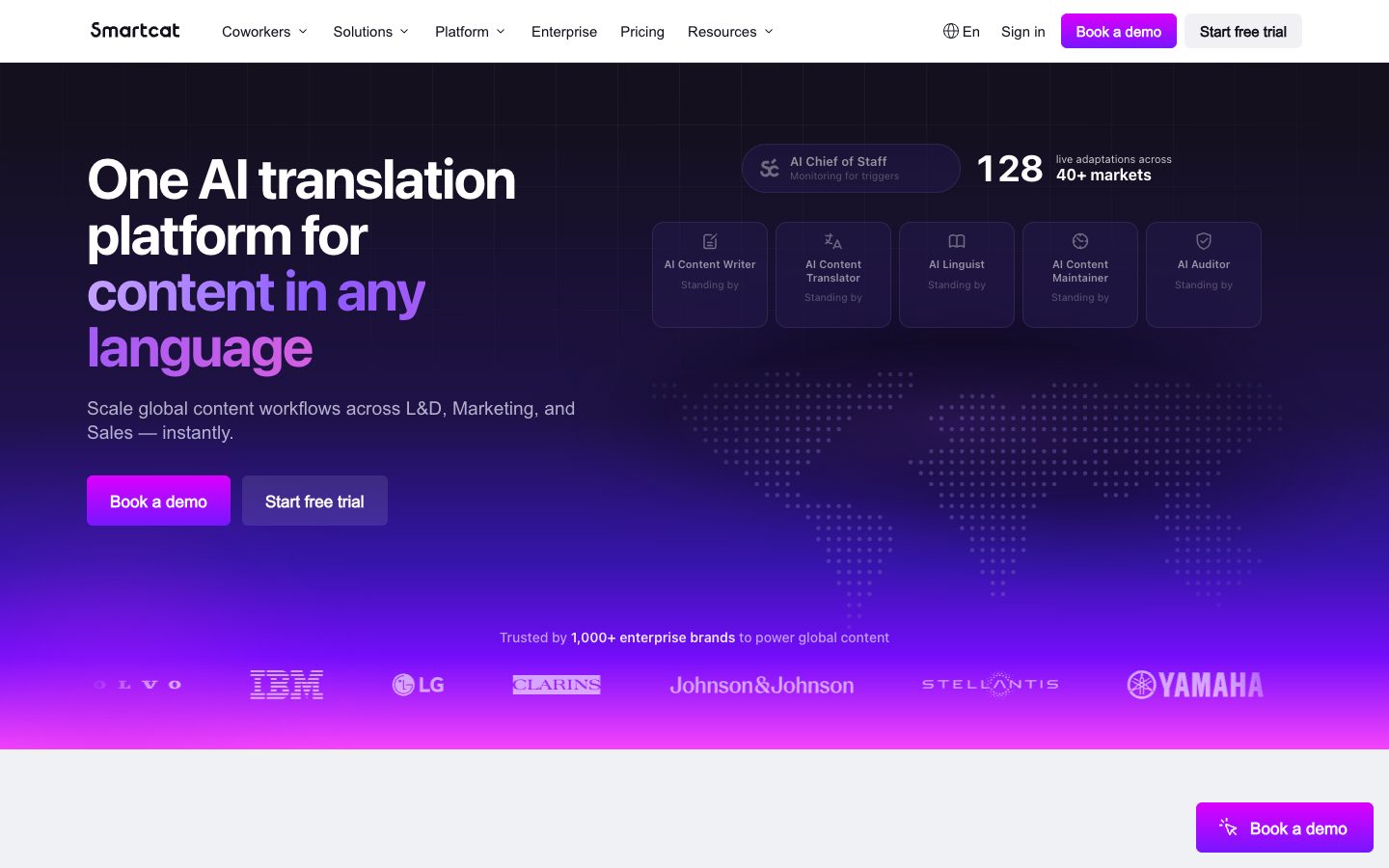Select the AI Chief of Staff pill
The height and width of the screenshot is (868, 1389).
(851, 169)
